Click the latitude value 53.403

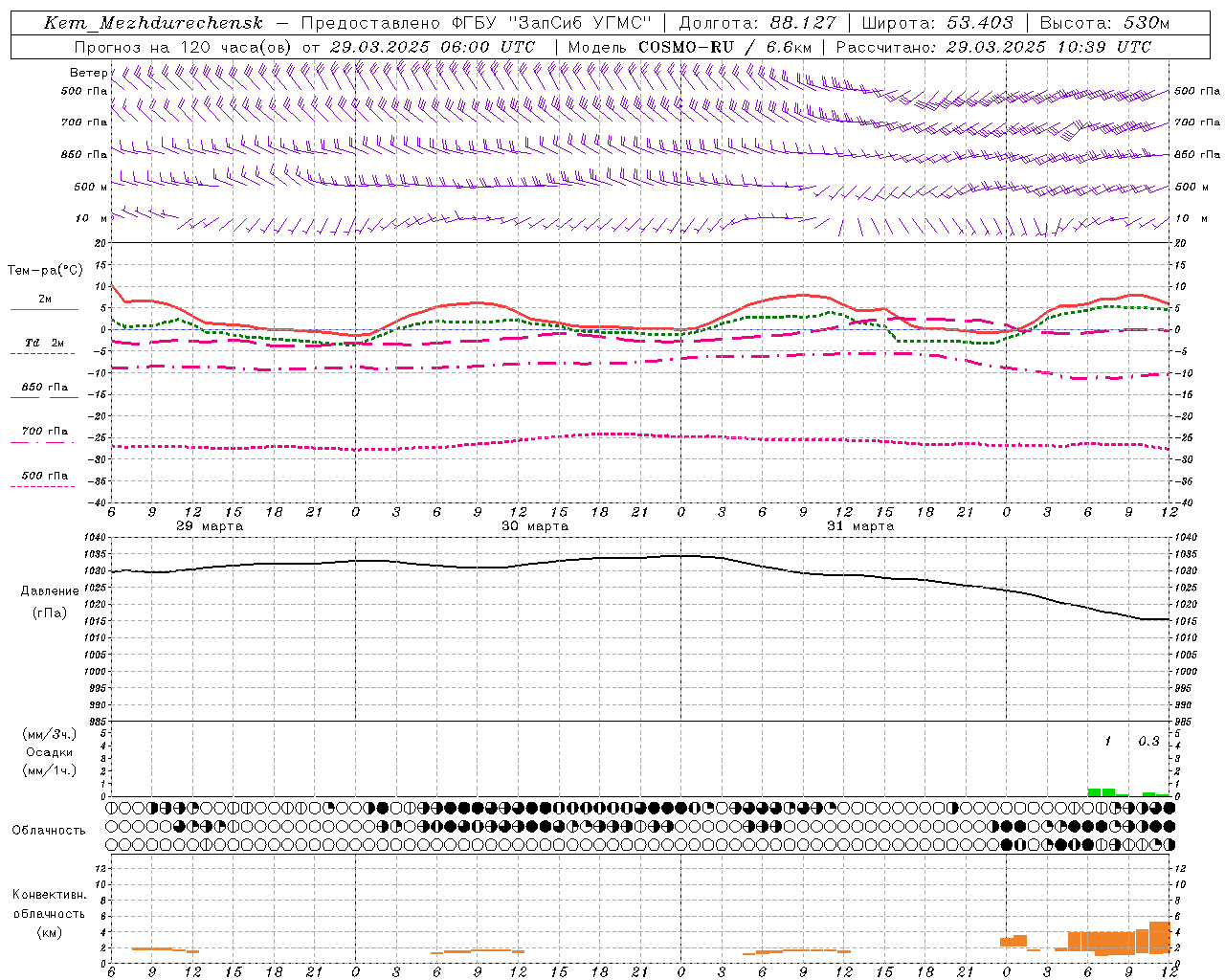(980, 23)
